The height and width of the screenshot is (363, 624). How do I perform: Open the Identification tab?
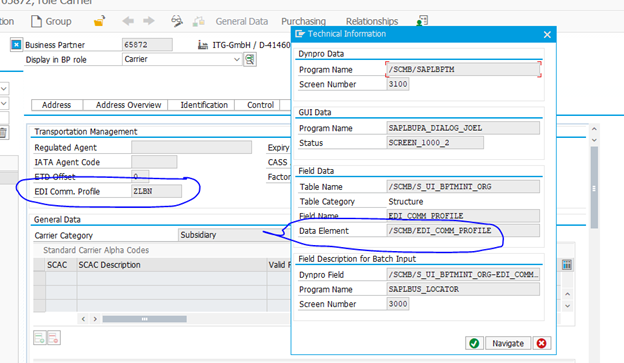(204, 105)
